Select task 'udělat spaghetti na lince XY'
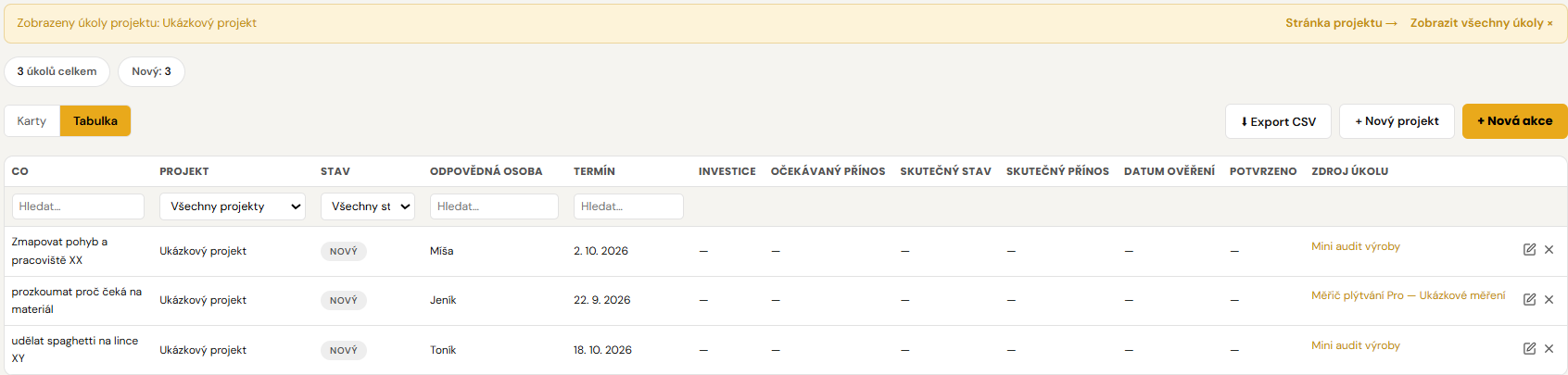The image size is (1568, 375). 75,350
